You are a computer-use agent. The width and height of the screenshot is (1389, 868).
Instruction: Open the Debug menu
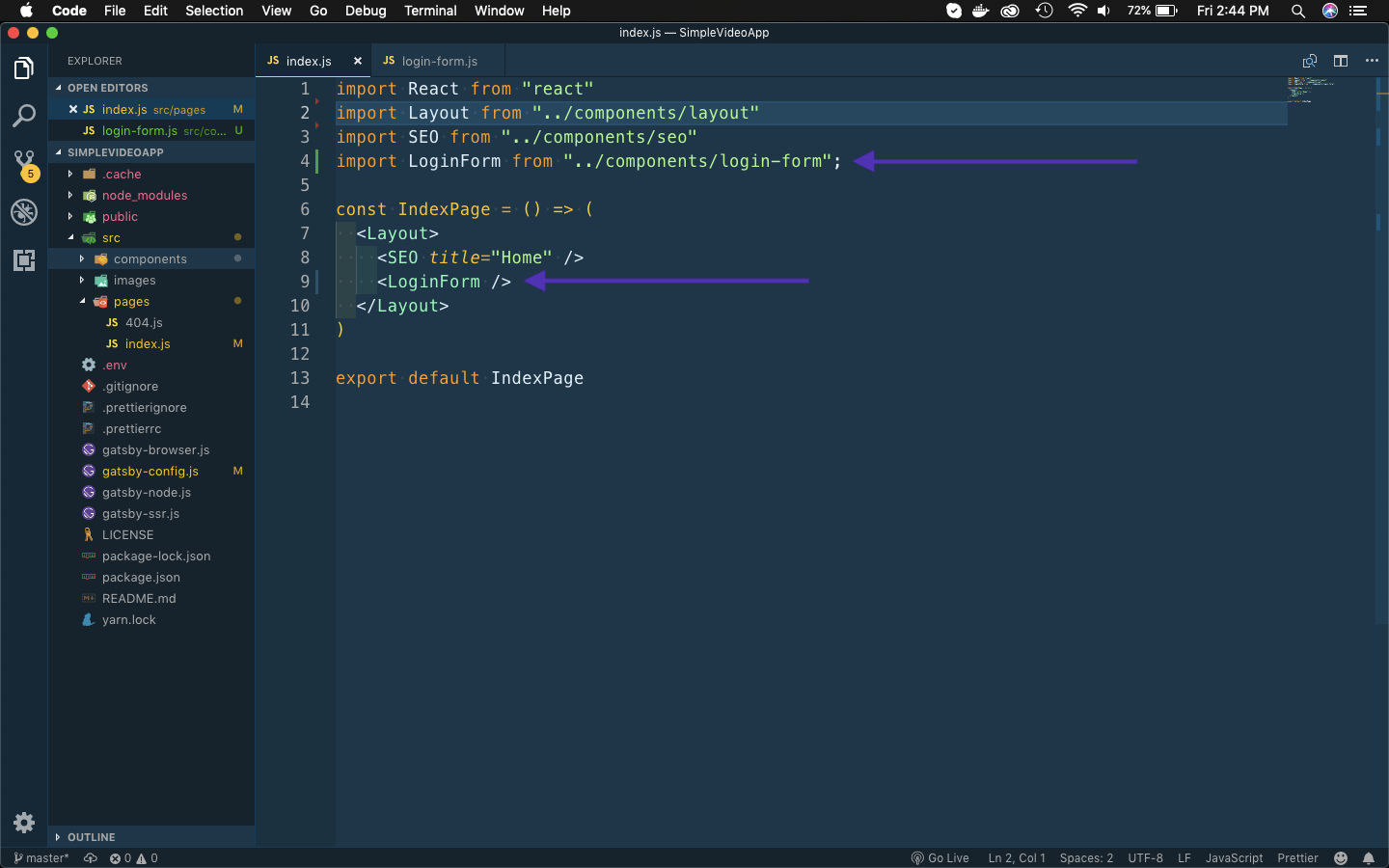click(366, 11)
